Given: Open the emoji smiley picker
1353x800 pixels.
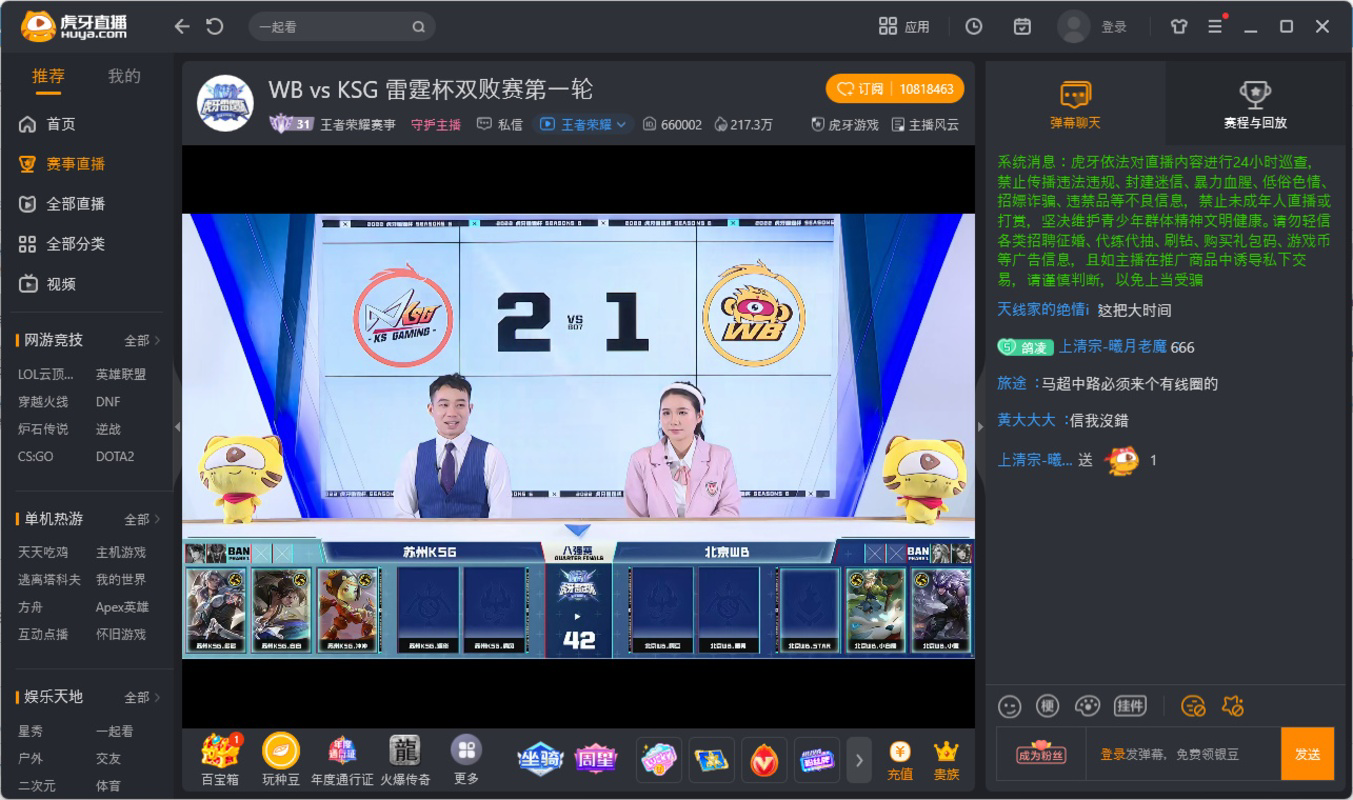Looking at the screenshot, I should tap(1009, 706).
